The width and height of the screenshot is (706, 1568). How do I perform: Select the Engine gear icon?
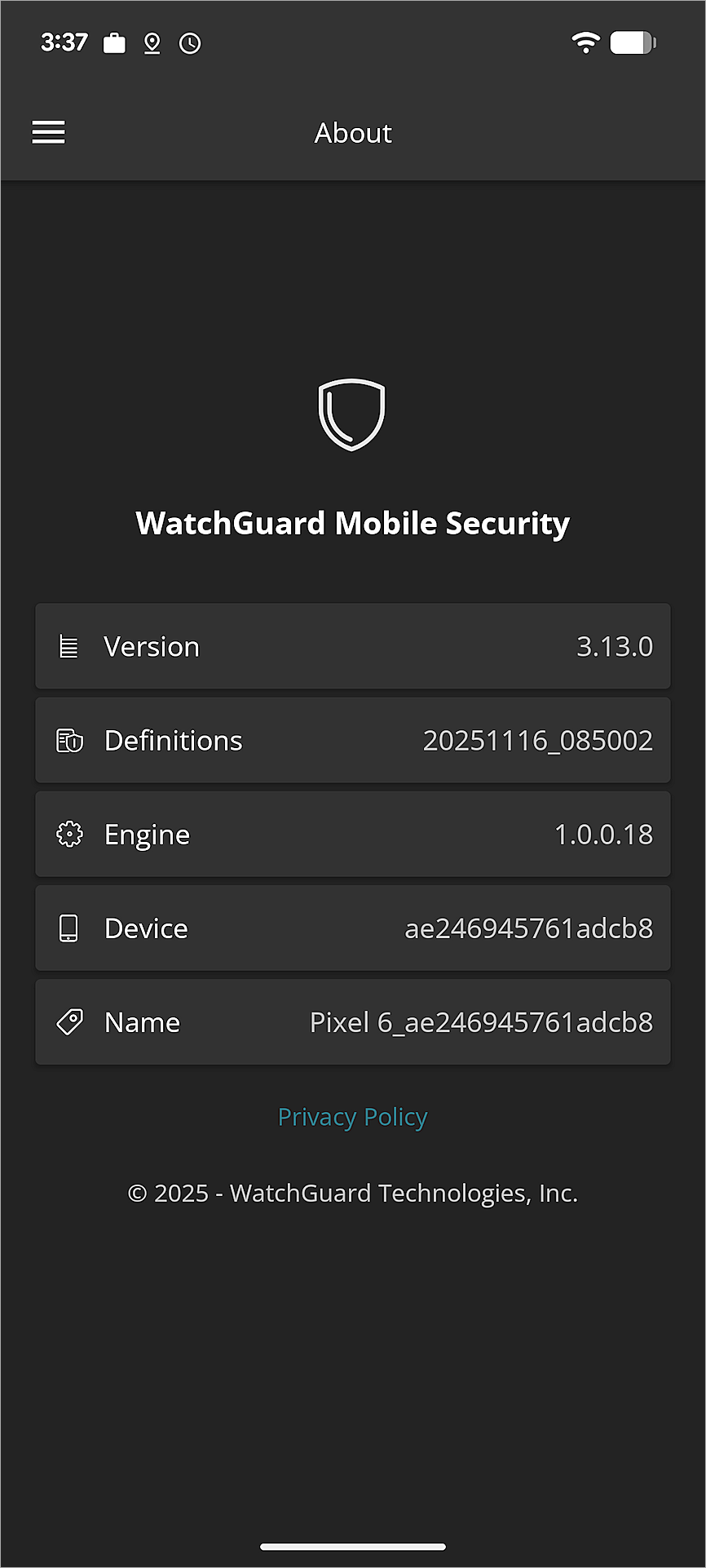coord(69,834)
